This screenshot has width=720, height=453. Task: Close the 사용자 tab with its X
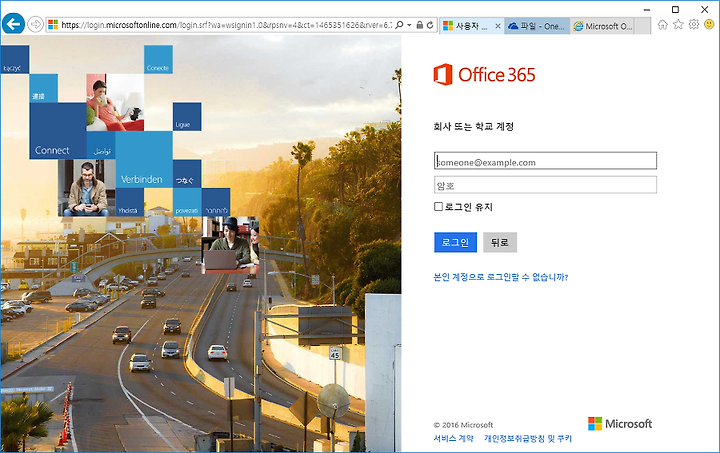[497, 26]
